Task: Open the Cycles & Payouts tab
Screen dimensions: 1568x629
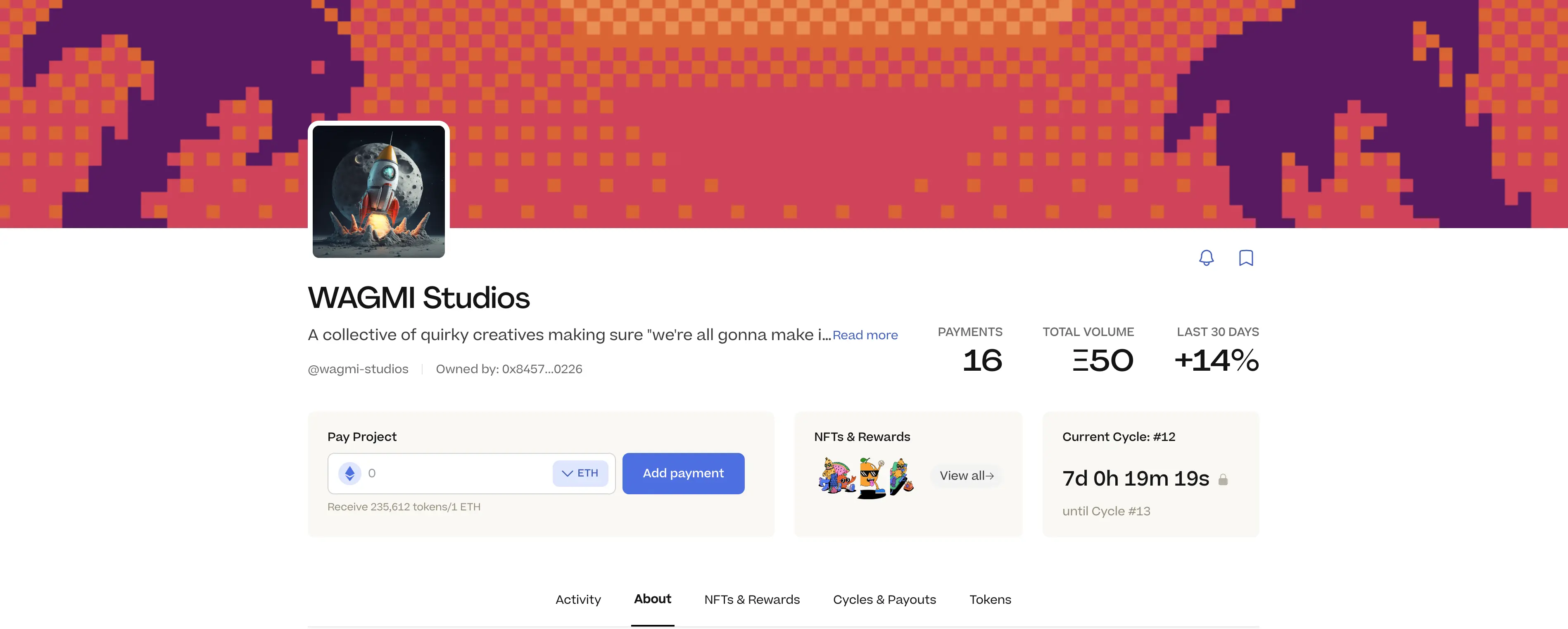Action: pos(884,599)
